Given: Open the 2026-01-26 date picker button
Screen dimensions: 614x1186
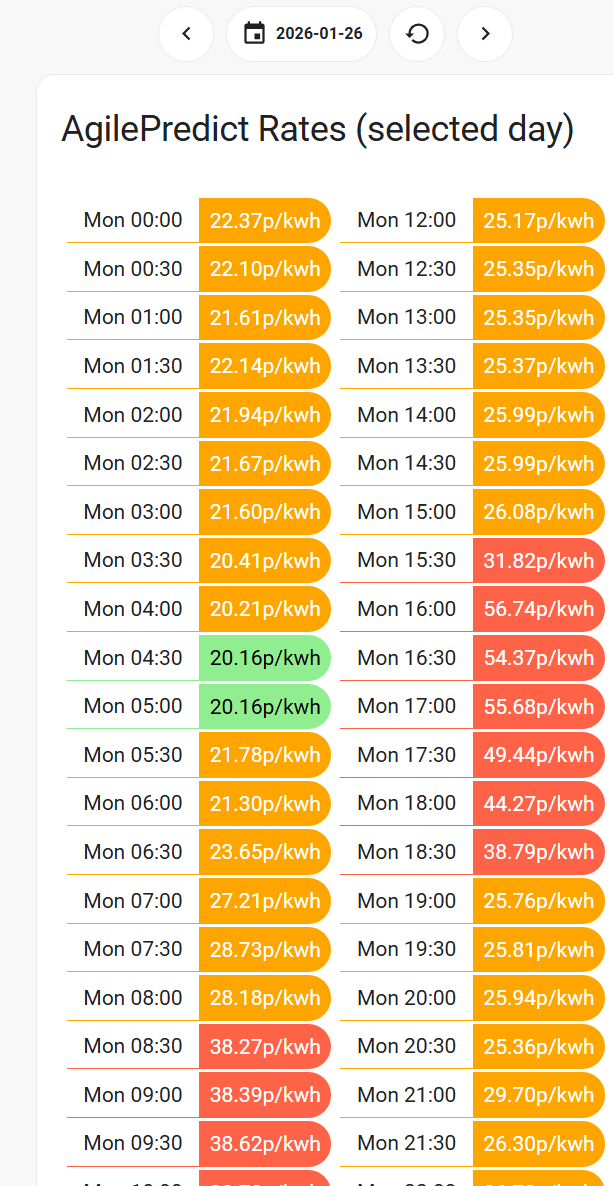Looking at the screenshot, I should pyautogui.click(x=301, y=34).
